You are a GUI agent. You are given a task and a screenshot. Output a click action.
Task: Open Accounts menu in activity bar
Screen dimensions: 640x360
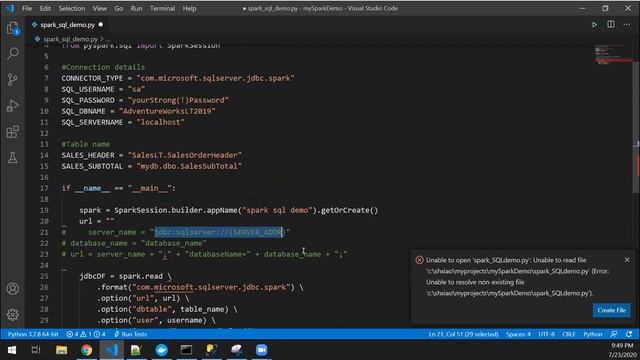tap(13, 289)
